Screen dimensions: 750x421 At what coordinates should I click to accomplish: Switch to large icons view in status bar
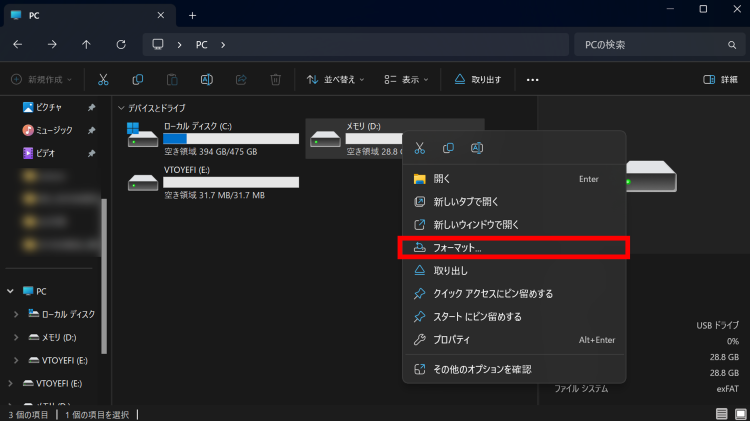pos(740,414)
